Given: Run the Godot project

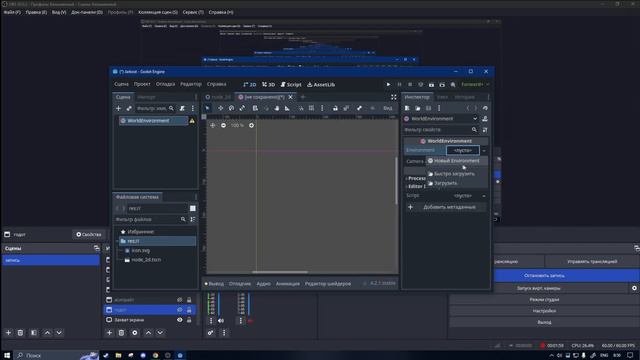Looking at the screenshot, I should [x=388, y=84].
